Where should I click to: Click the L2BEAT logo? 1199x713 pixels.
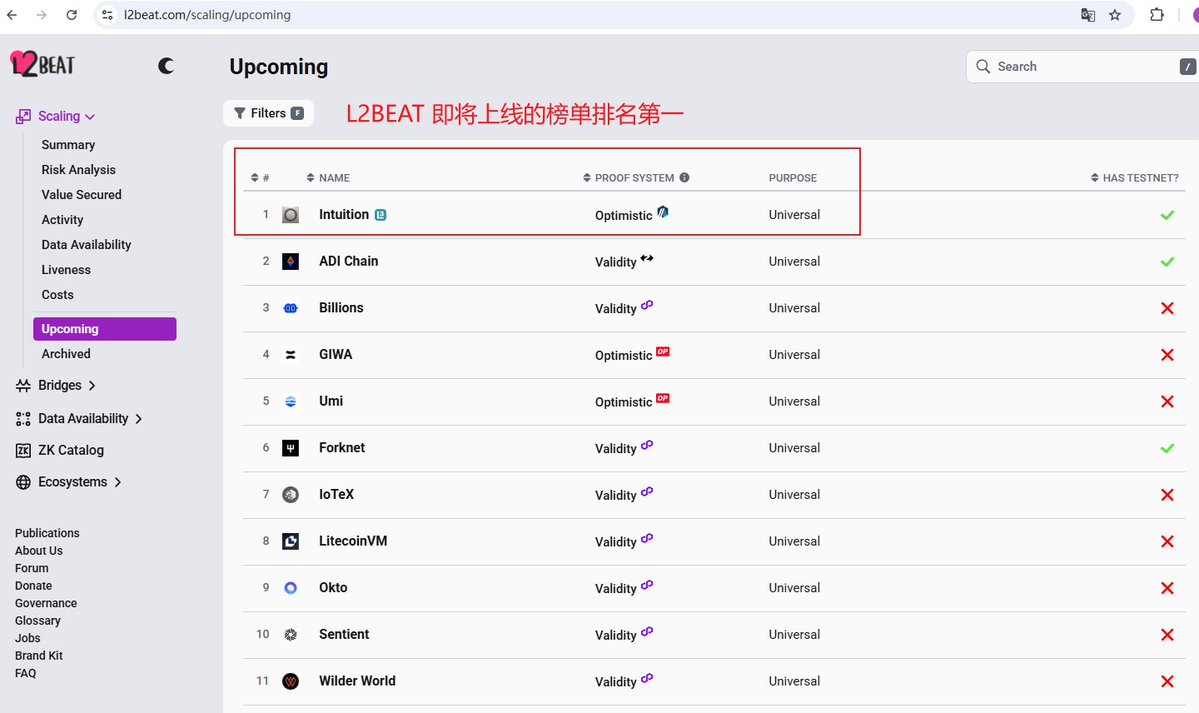pos(43,64)
